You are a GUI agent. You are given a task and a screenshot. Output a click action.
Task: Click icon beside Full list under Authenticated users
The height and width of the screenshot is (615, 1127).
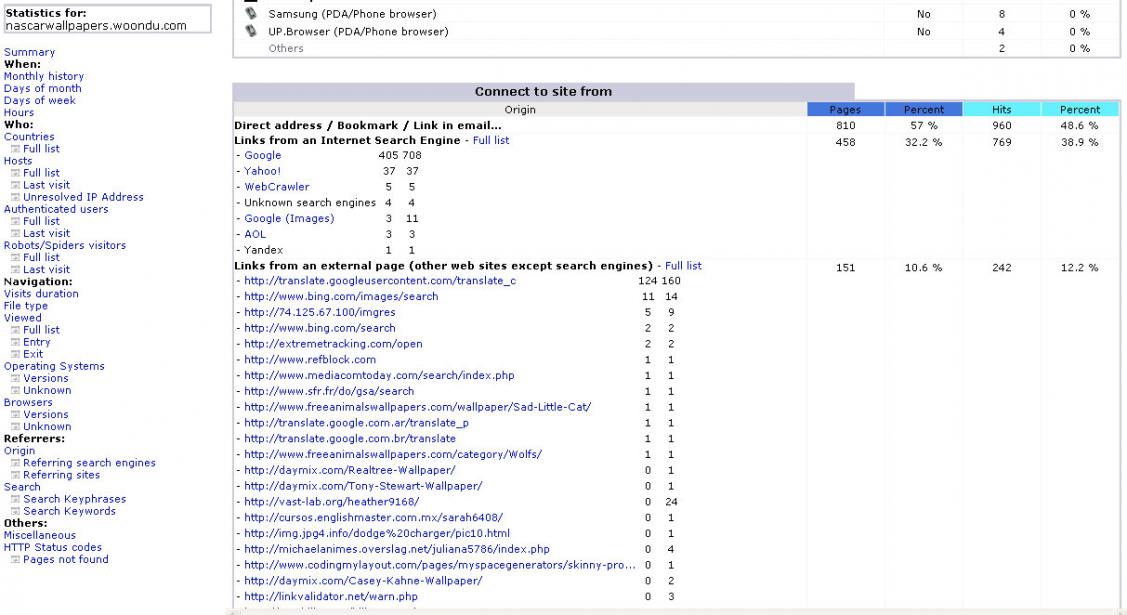coord(15,221)
